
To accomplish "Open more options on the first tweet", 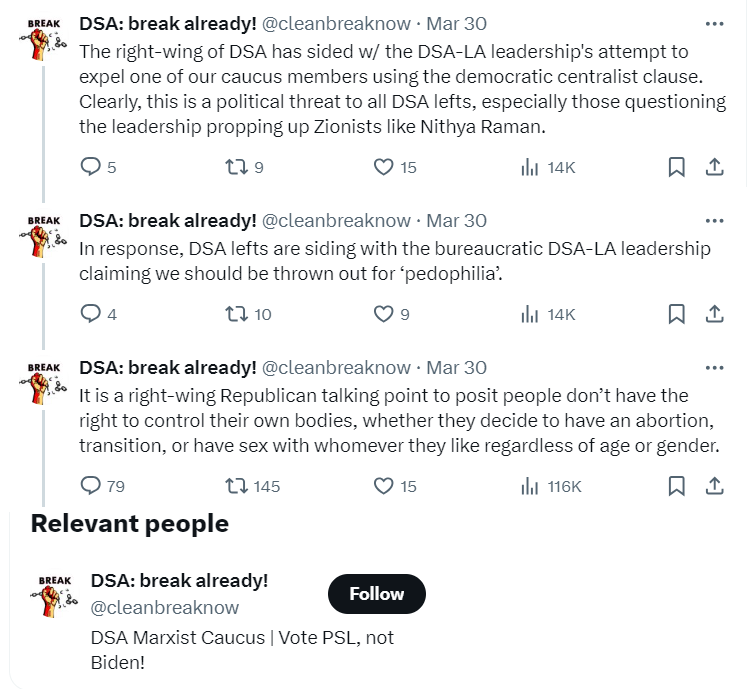I will coord(714,23).
